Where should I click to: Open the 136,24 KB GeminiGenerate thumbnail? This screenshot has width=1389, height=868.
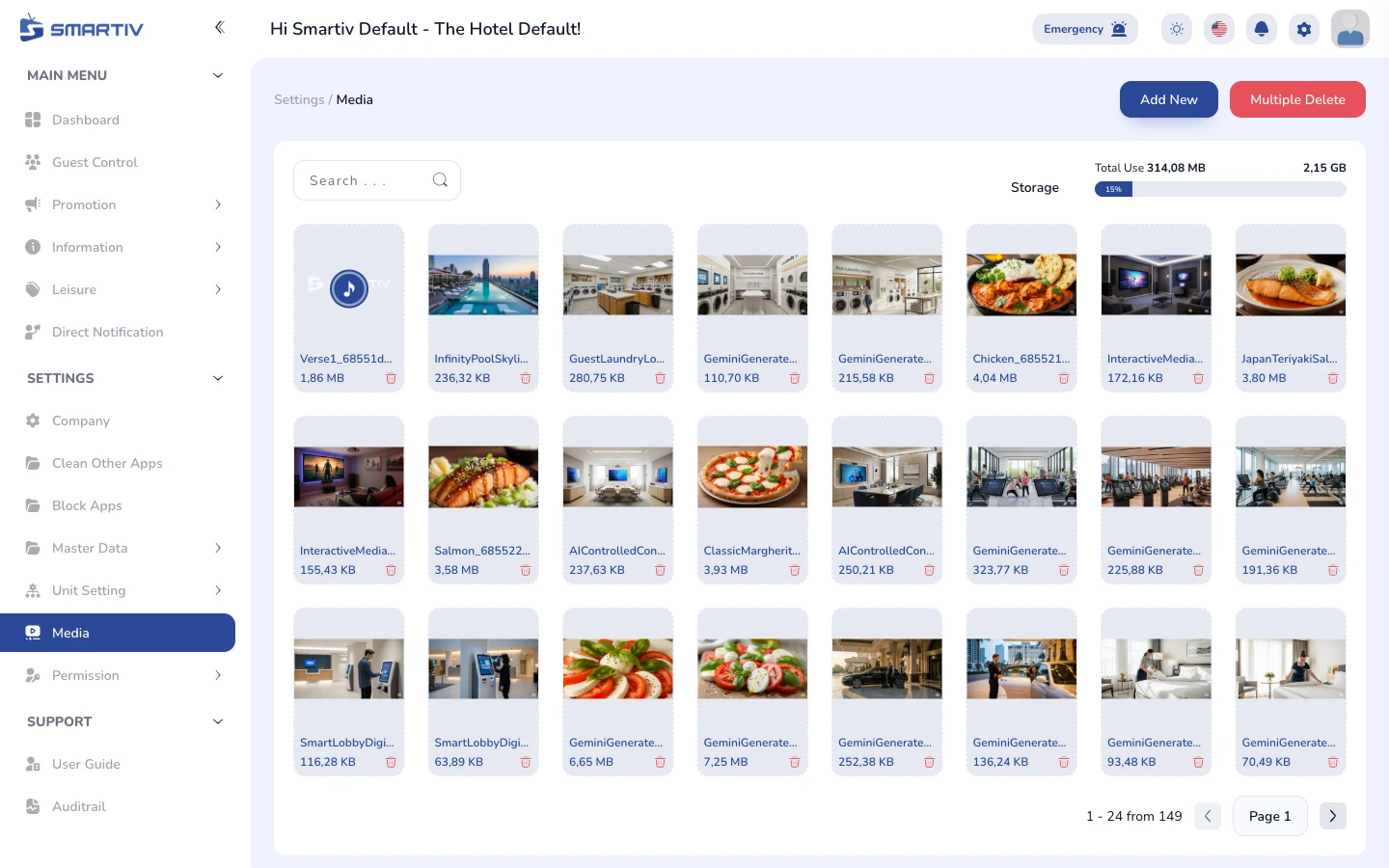[x=1021, y=668]
